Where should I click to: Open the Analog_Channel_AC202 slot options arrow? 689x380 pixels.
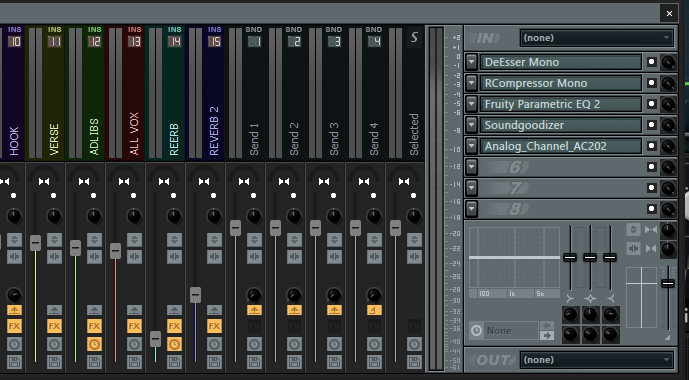(471, 145)
